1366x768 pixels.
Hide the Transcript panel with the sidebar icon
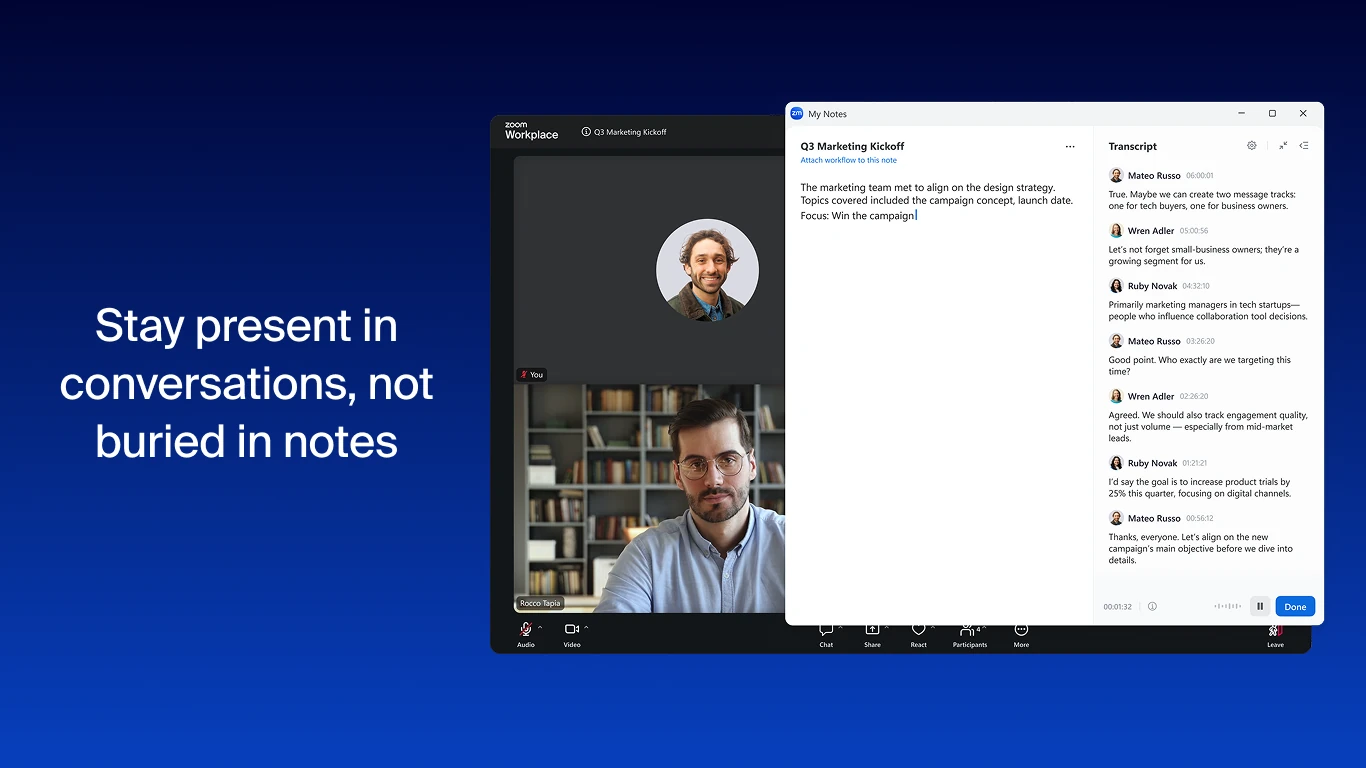(1304, 146)
